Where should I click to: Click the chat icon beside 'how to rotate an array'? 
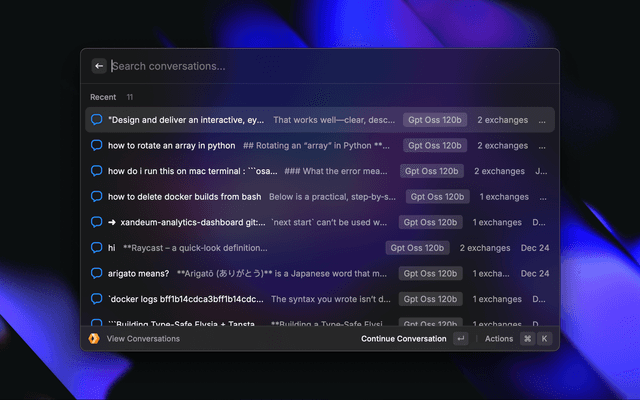97,145
